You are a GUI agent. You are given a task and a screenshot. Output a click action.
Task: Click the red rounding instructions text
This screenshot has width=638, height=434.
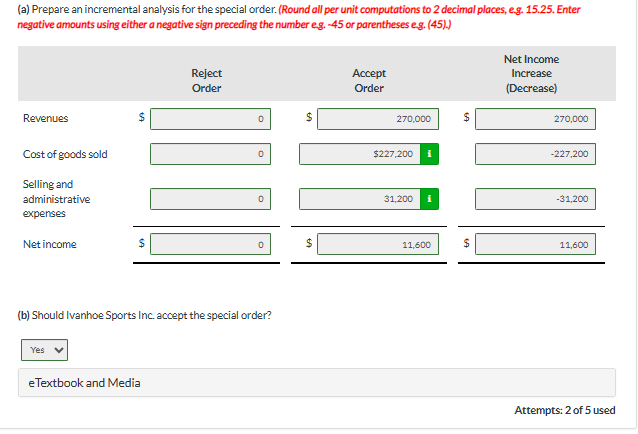coord(299,17)
